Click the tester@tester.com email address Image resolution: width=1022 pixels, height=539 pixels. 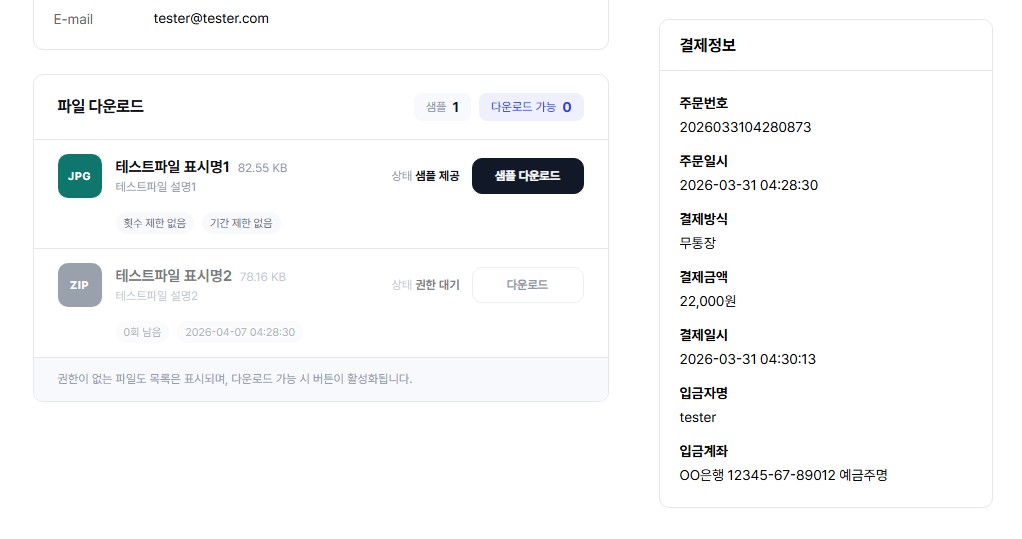coord(211,18)
